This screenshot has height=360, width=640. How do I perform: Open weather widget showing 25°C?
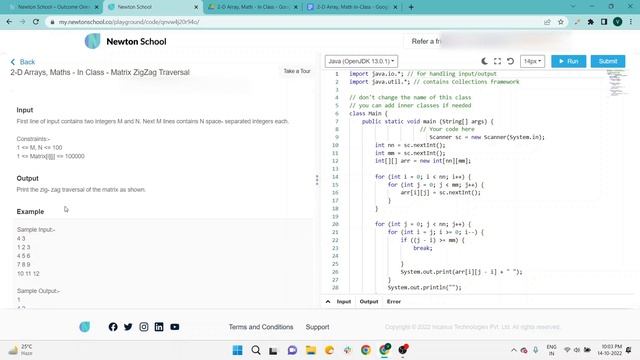point(20,350)
